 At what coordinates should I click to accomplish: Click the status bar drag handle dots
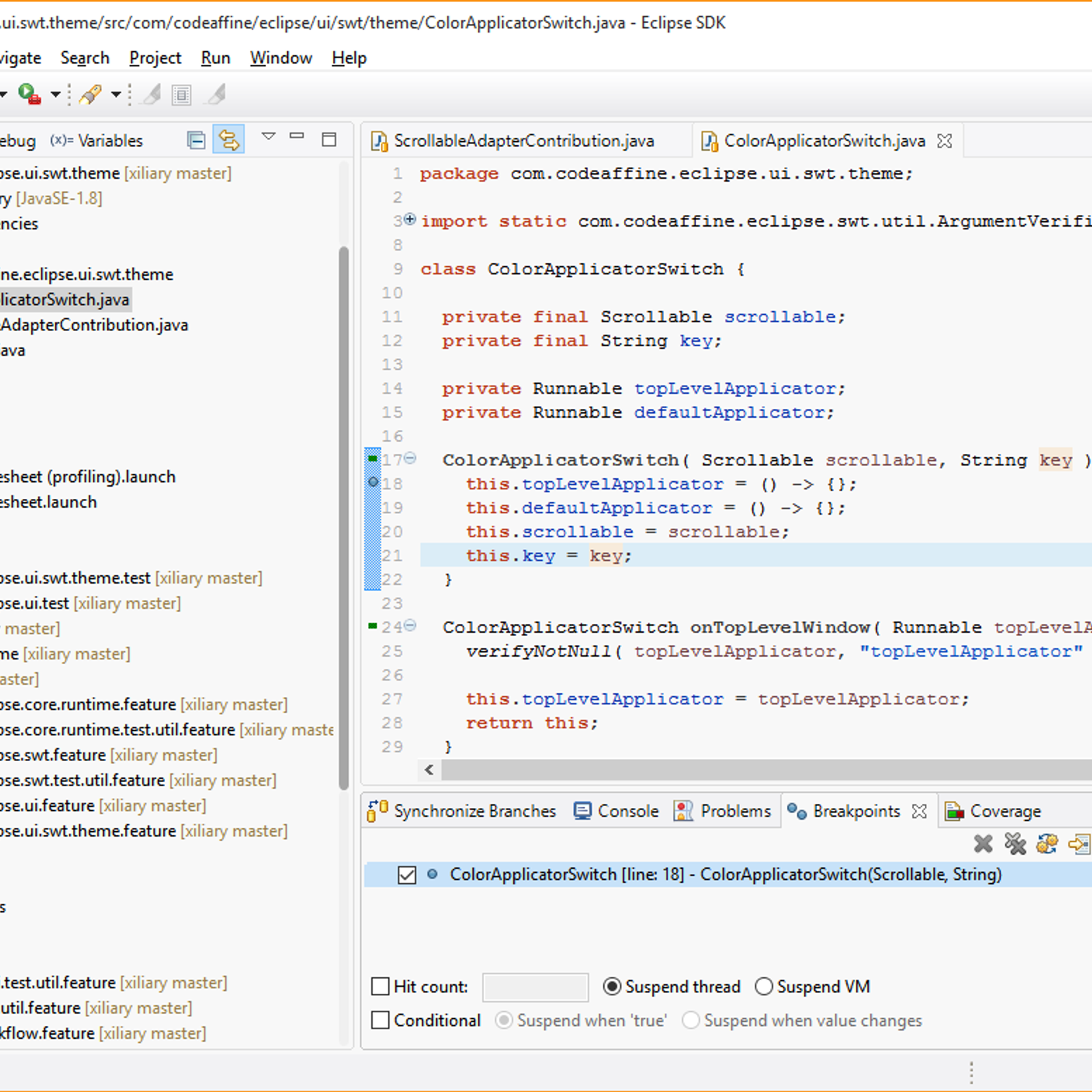tap(971, 1072)
